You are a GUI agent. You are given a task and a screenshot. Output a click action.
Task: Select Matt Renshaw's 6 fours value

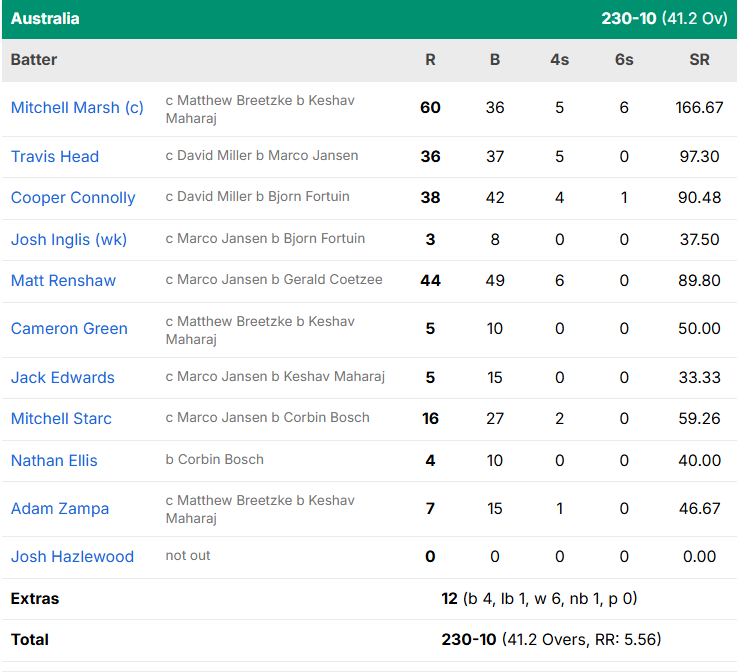[x=560, y=281]
